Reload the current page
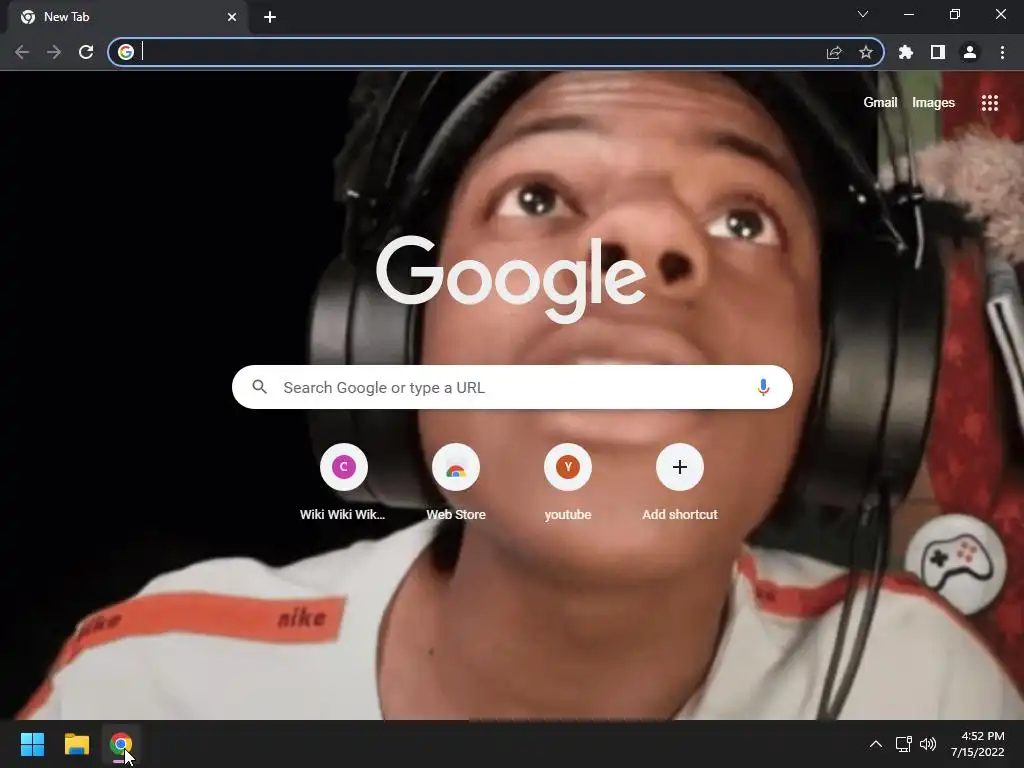 point(86,52)
